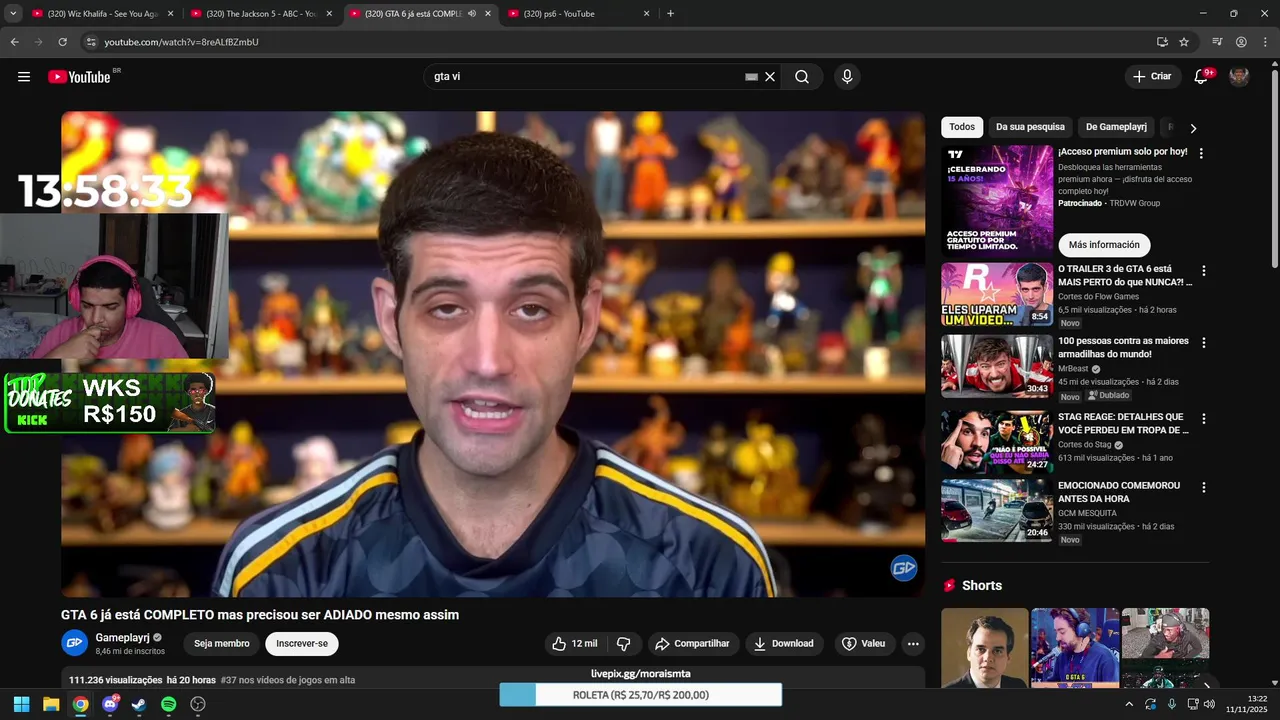The image size is (1280, 720).
Task: Open Discord from the taskbar
Action: point(110,704)
